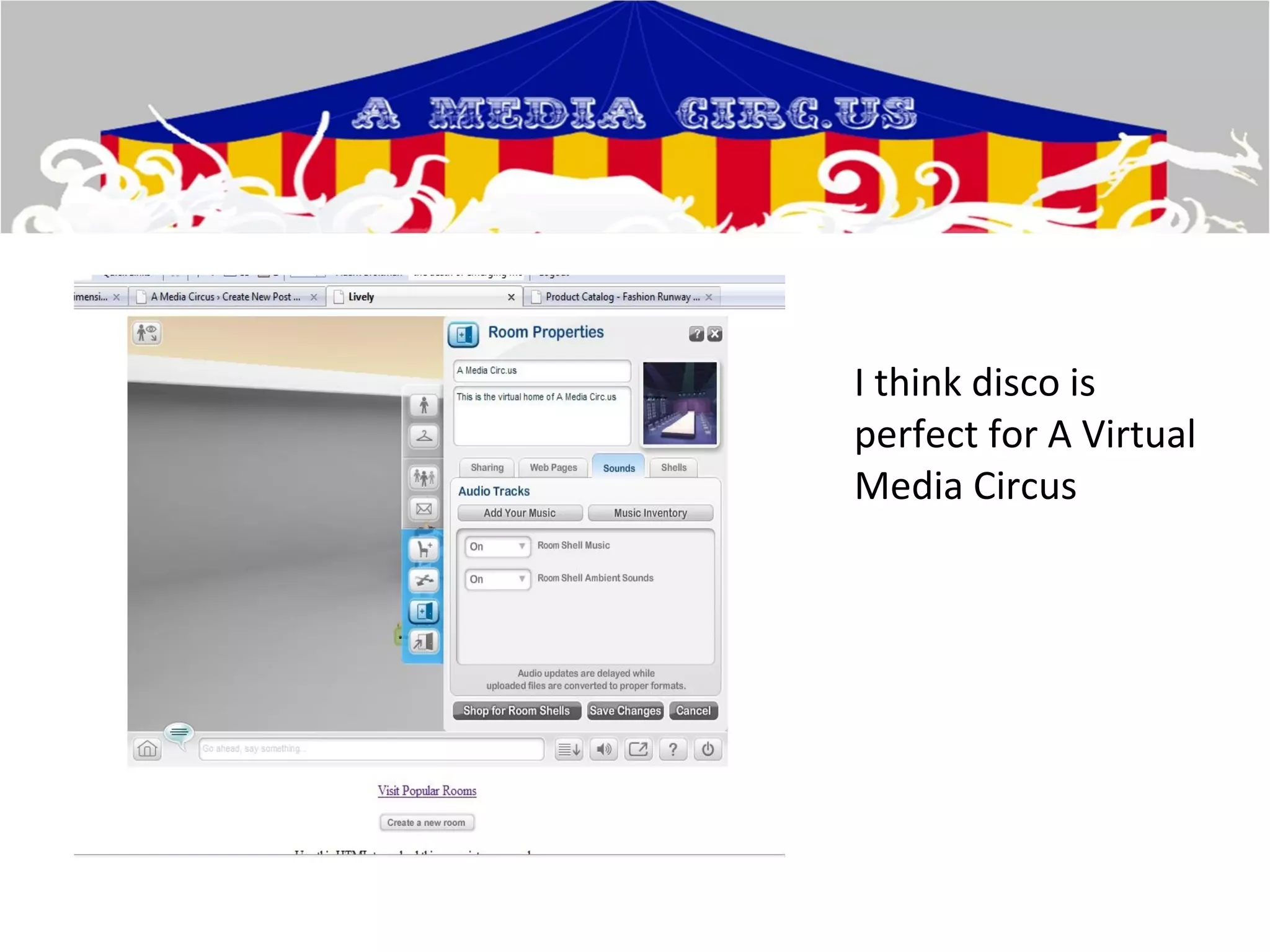The height and width of the screenshot is (952, 1270).
Task: Open the envelope messages icon
Action: [424, 509]
